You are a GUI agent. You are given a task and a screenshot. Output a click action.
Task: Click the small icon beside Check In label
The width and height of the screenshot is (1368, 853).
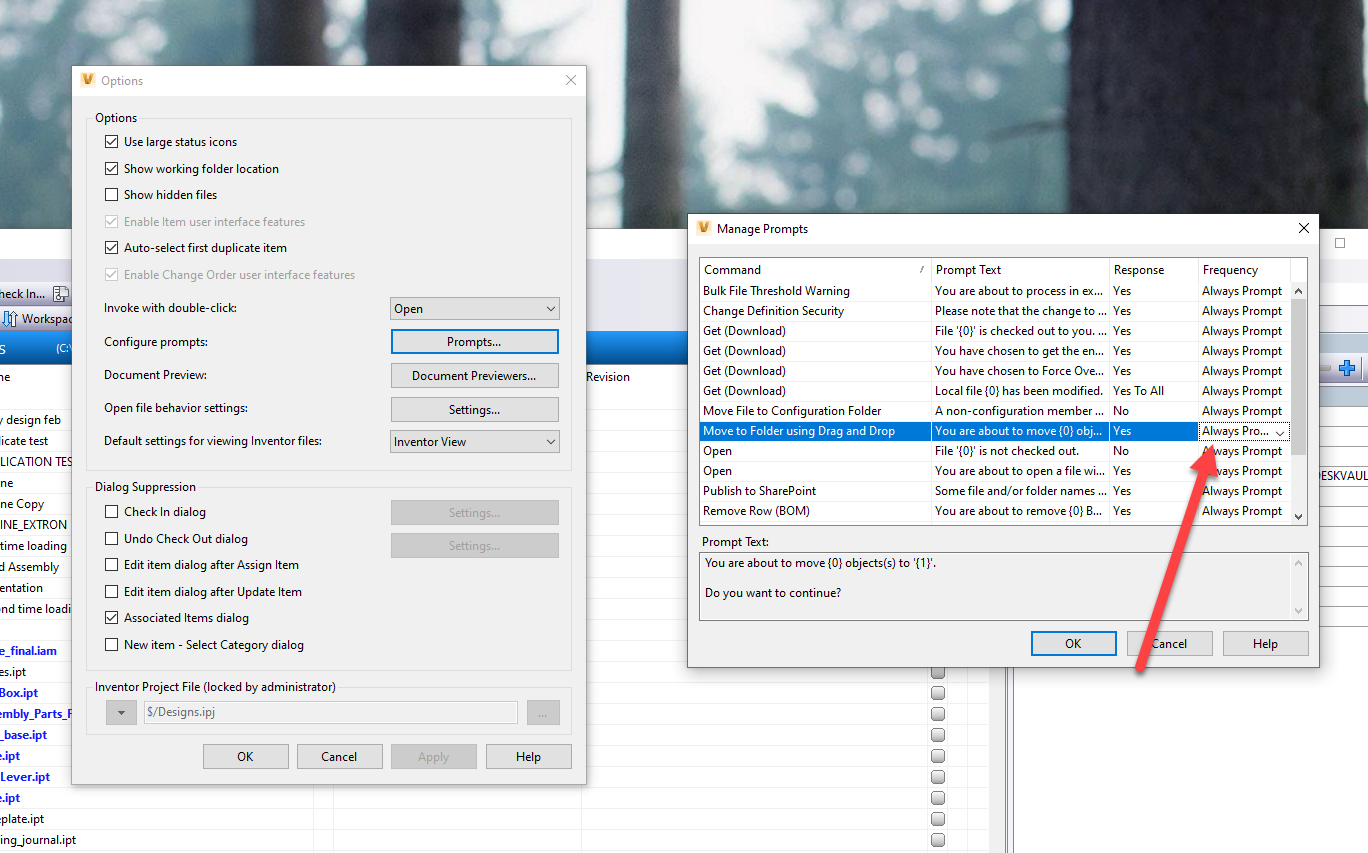coord(62,293)
